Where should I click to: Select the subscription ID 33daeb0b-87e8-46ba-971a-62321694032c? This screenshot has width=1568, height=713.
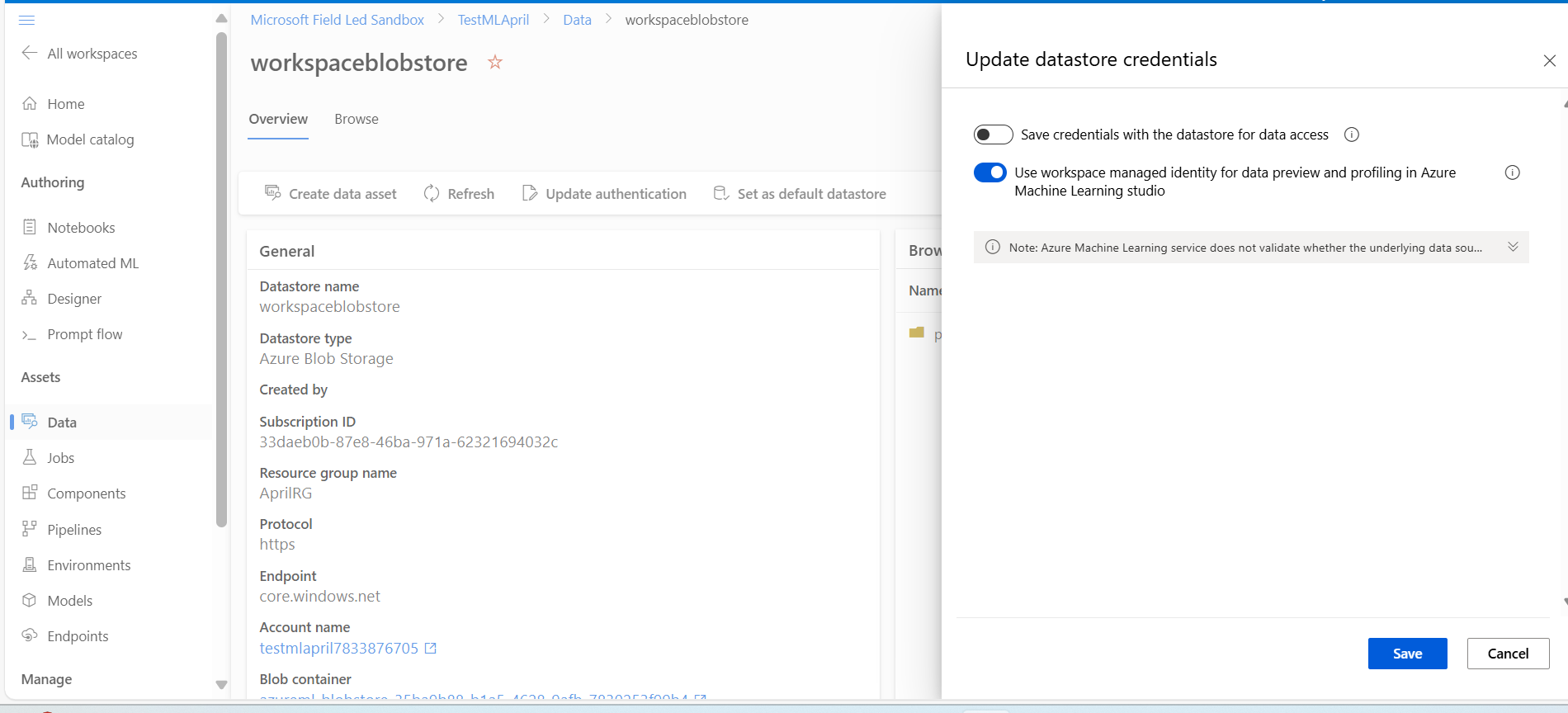tap(409, 442)
